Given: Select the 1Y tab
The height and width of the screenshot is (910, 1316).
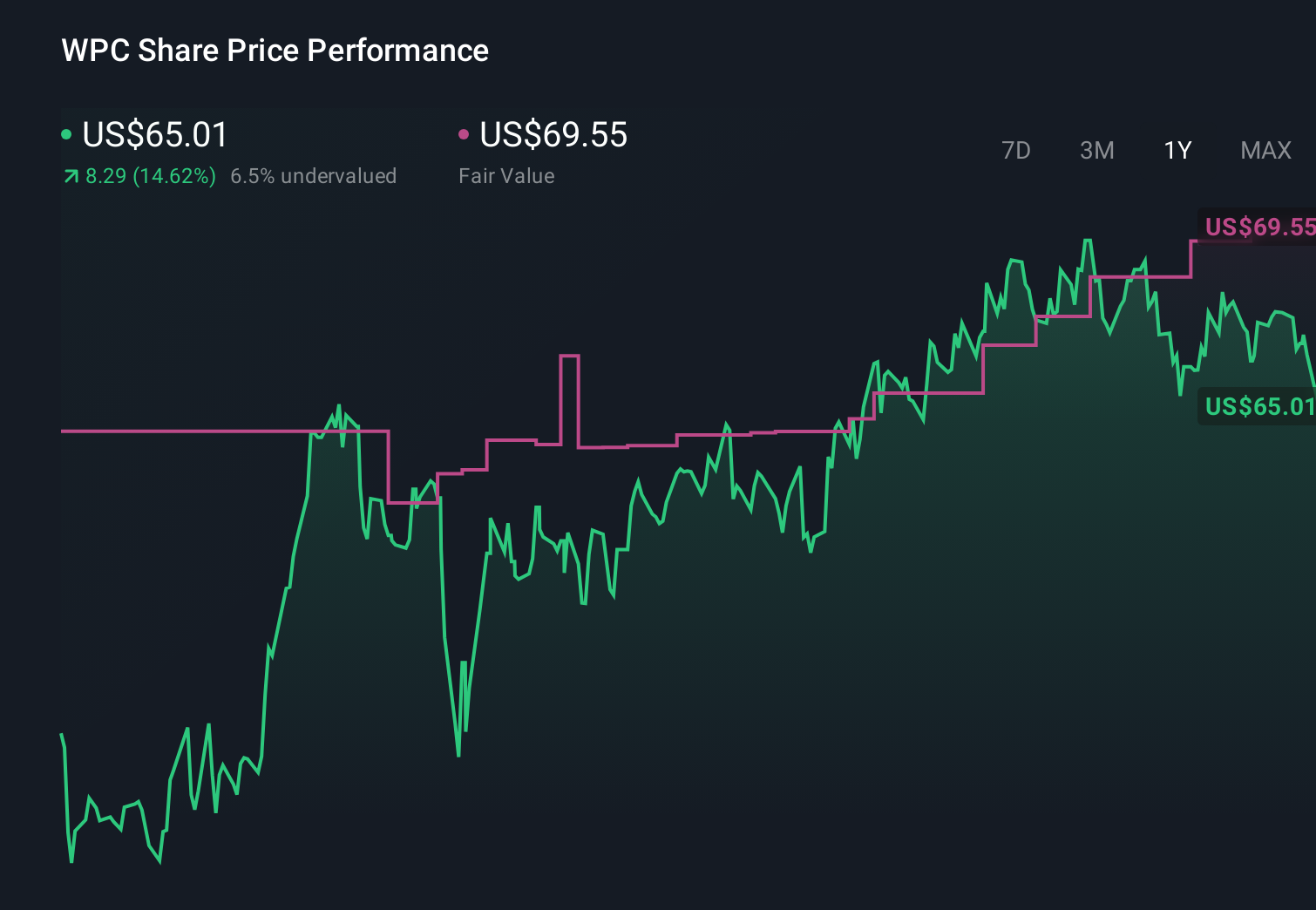Looking at the screenshot, I should (x=1177, y=150).
